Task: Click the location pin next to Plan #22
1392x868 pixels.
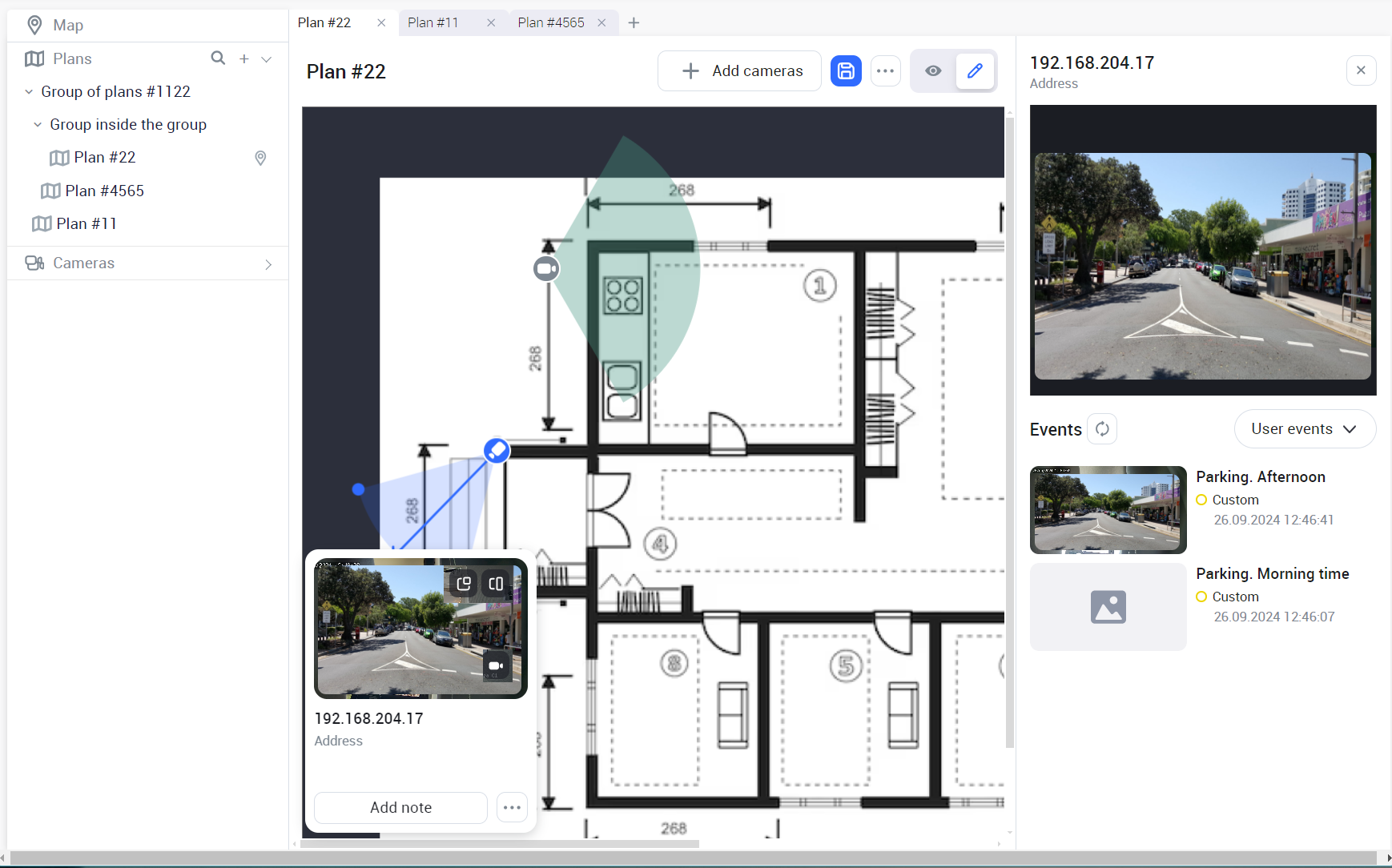Action: pyautogui.click(x=260, y=158)
